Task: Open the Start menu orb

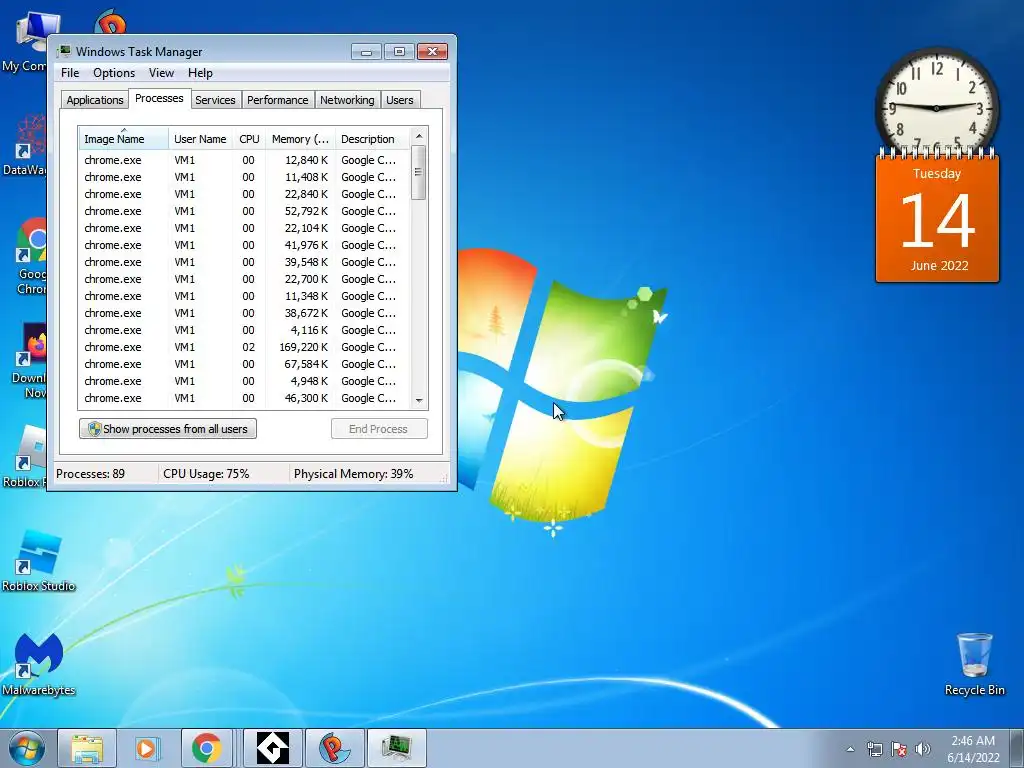Action: (27, 748)
